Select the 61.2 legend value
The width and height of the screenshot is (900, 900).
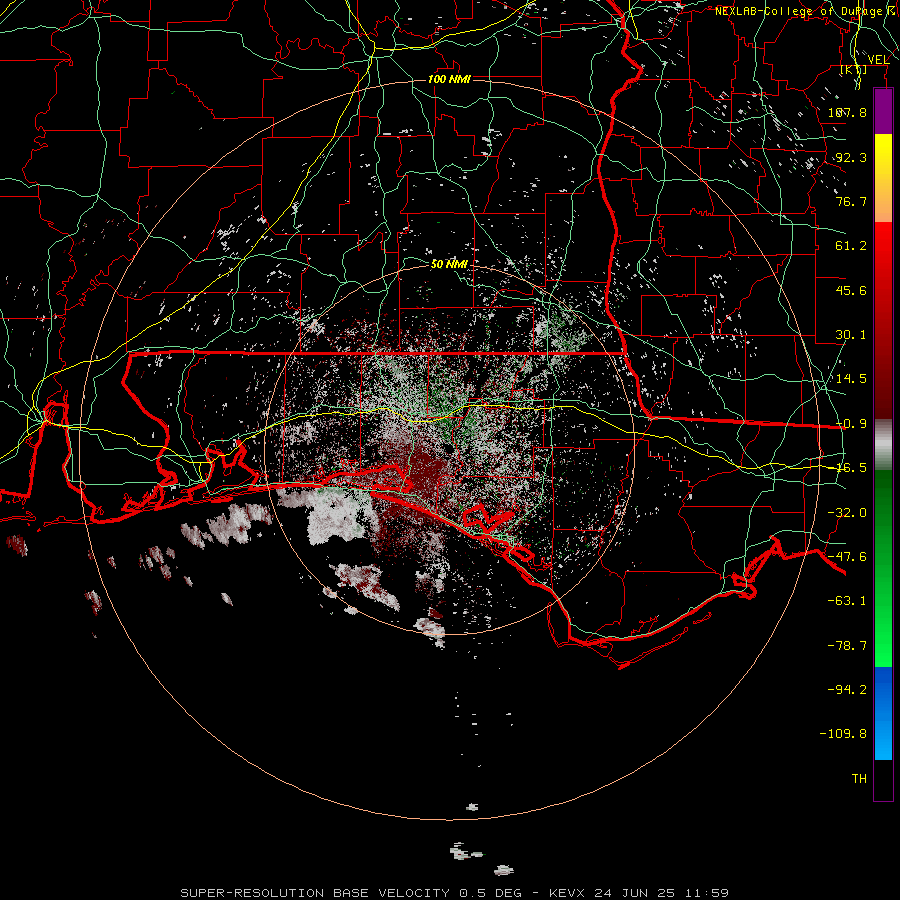coord(851,246)
